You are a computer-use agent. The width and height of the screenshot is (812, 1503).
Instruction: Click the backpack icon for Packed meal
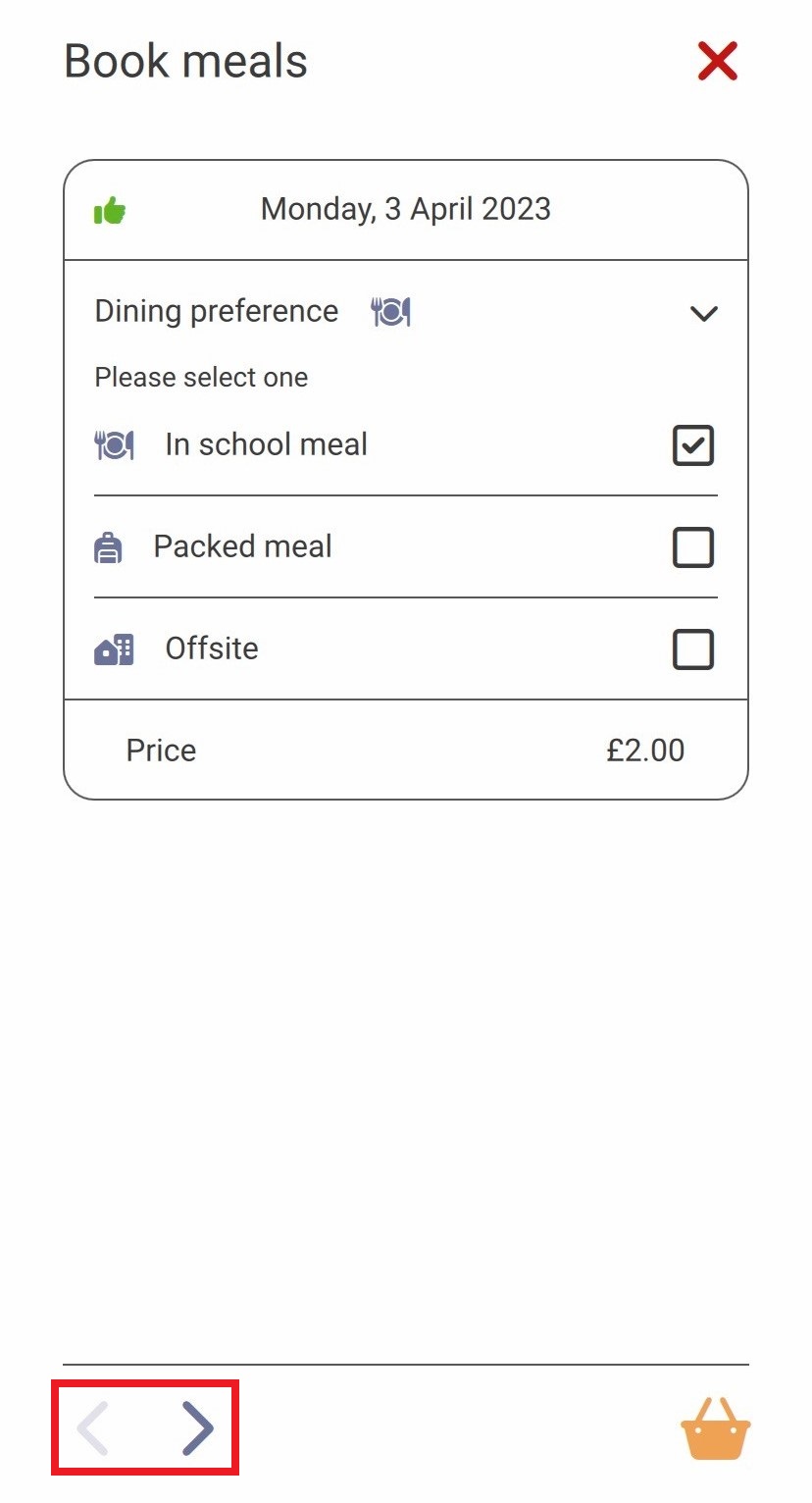tap(108, 546)
